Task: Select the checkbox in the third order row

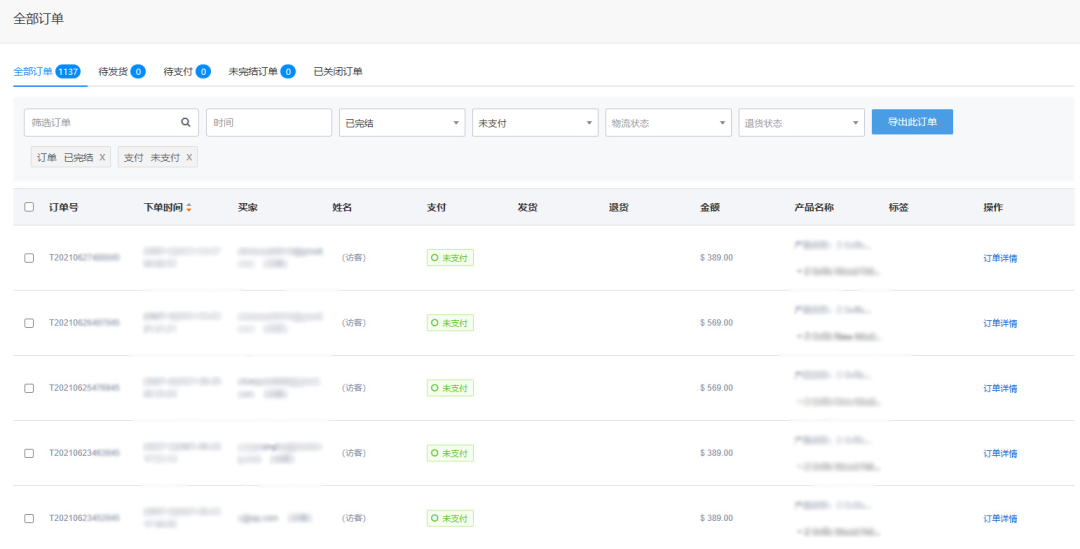Action: [x=29, y=388]
